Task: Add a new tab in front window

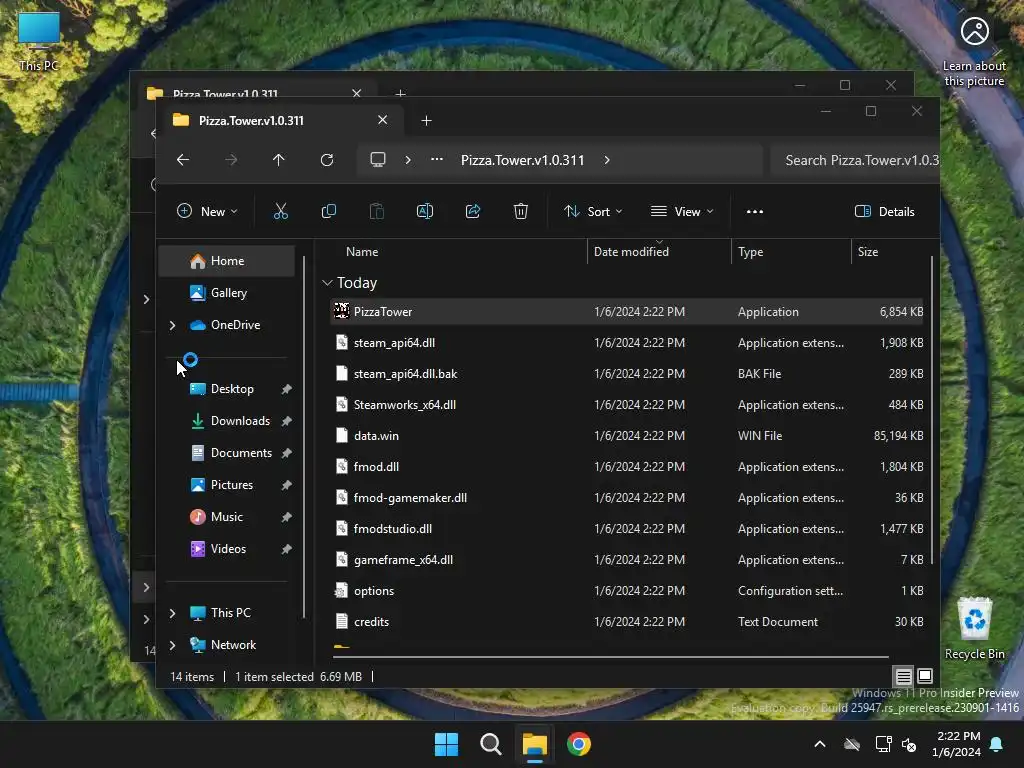Action: click(426, 121)
